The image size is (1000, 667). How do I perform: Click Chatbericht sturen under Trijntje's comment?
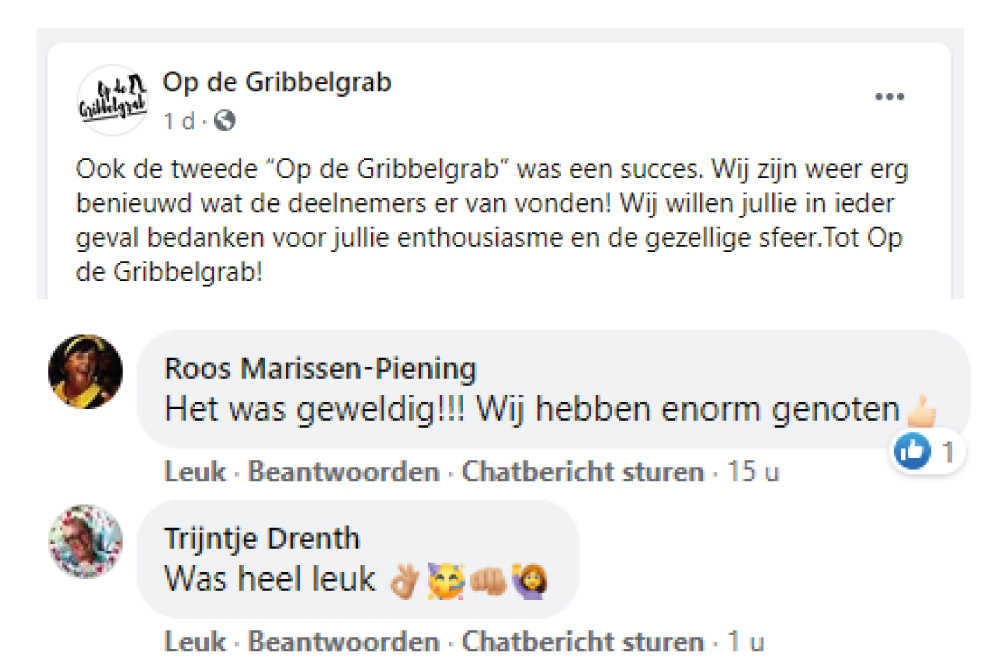click(582, 641)
